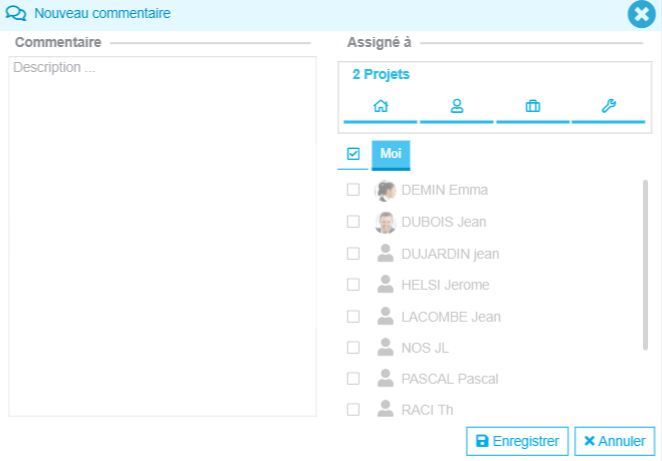Focus the Description comment text area
The height and width of the screenshot is (461, 662).
pyautogui.click(x=163, y=236)
